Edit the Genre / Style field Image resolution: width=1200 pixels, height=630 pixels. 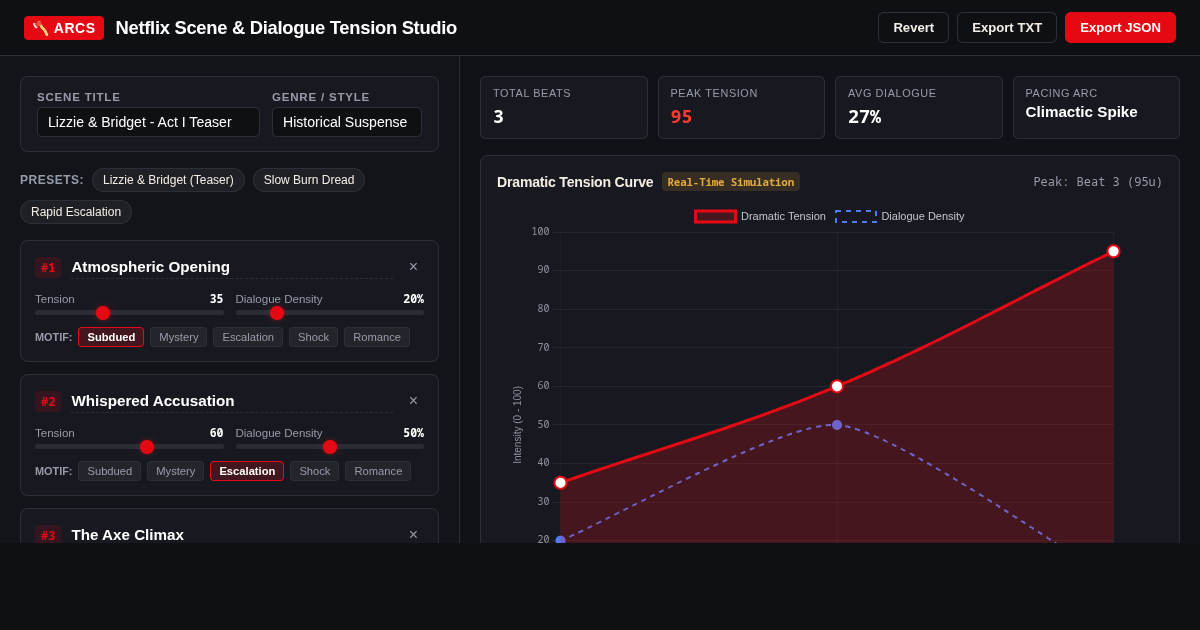pyautogui.click(x=347, y=122)
